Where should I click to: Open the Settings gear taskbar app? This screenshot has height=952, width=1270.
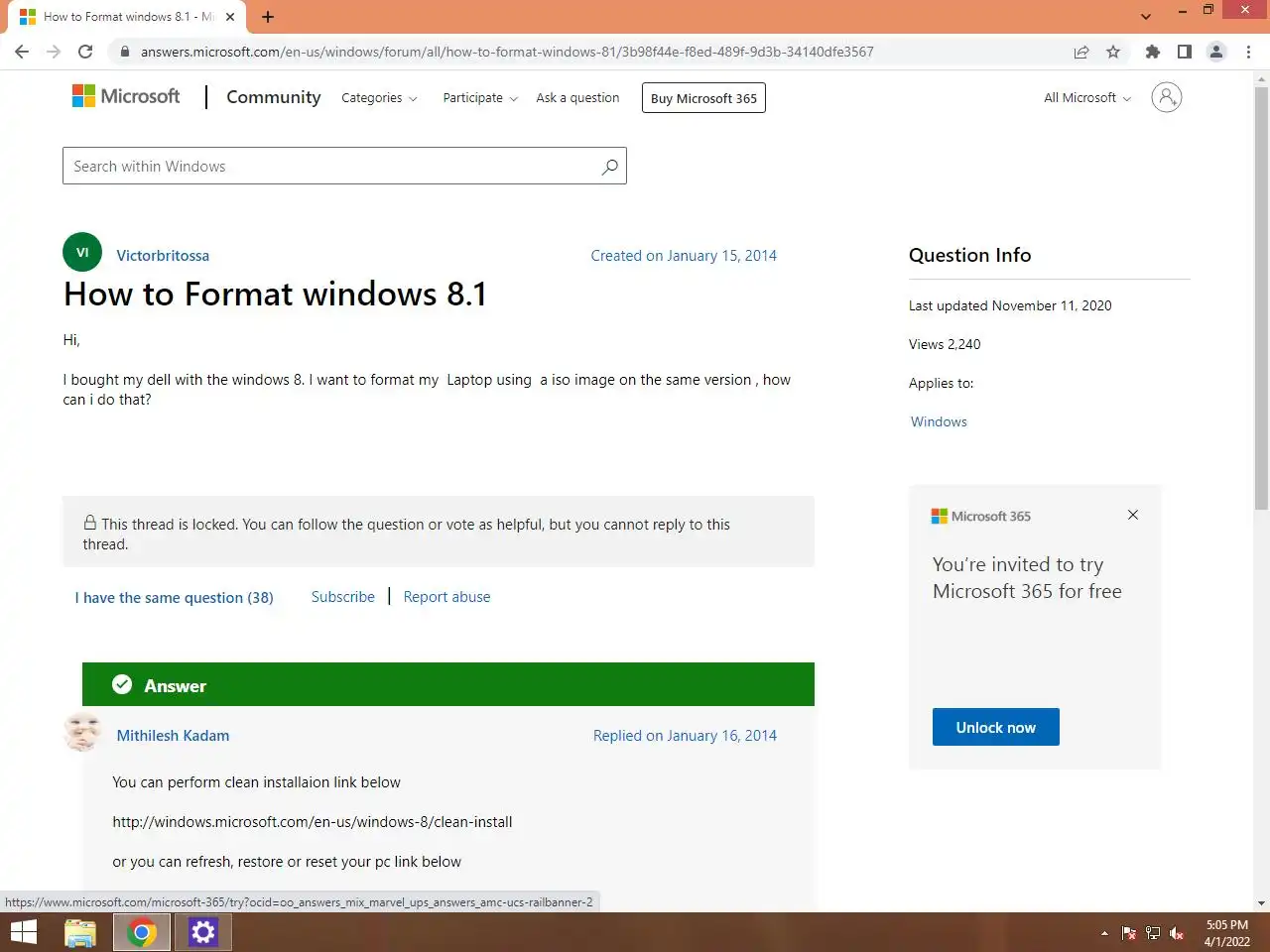click(203, 932)
